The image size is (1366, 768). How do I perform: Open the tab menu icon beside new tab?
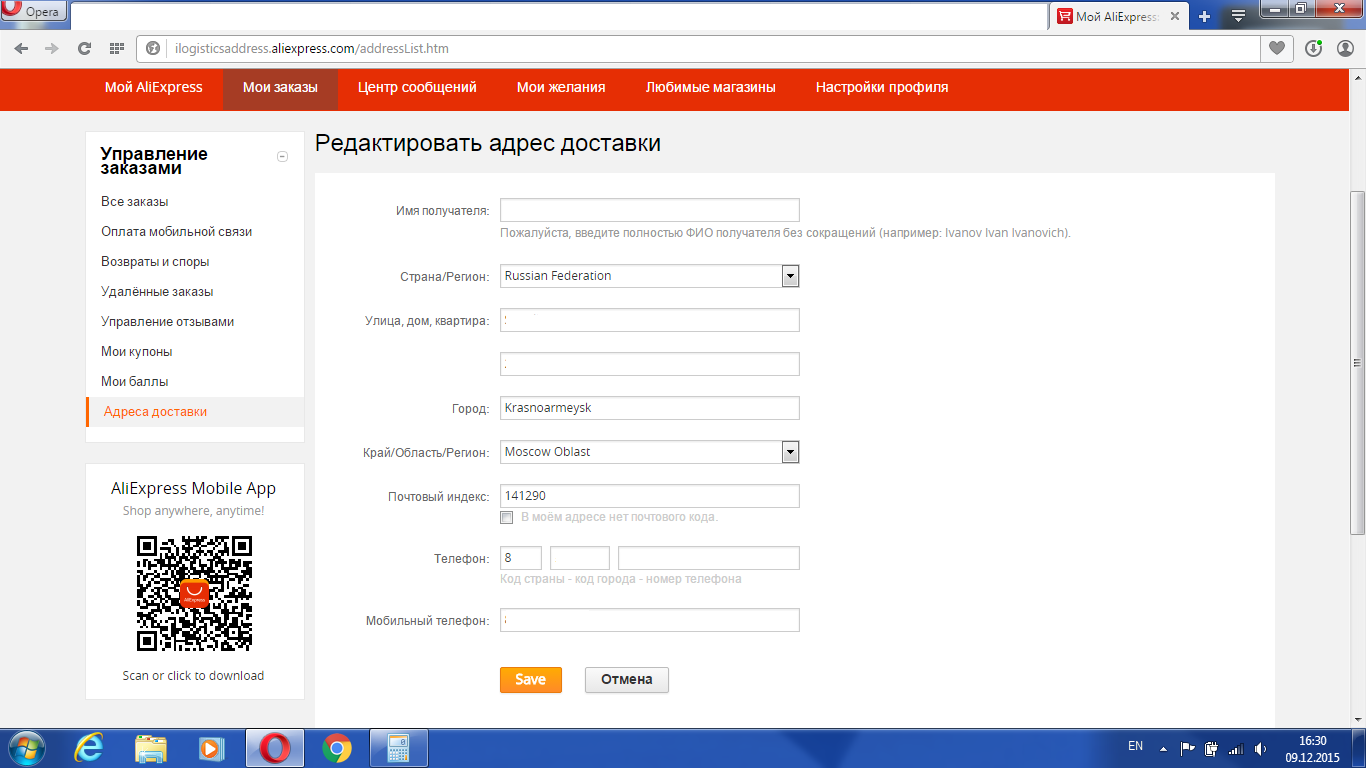pyautogui.click(x=1238, y=17)
